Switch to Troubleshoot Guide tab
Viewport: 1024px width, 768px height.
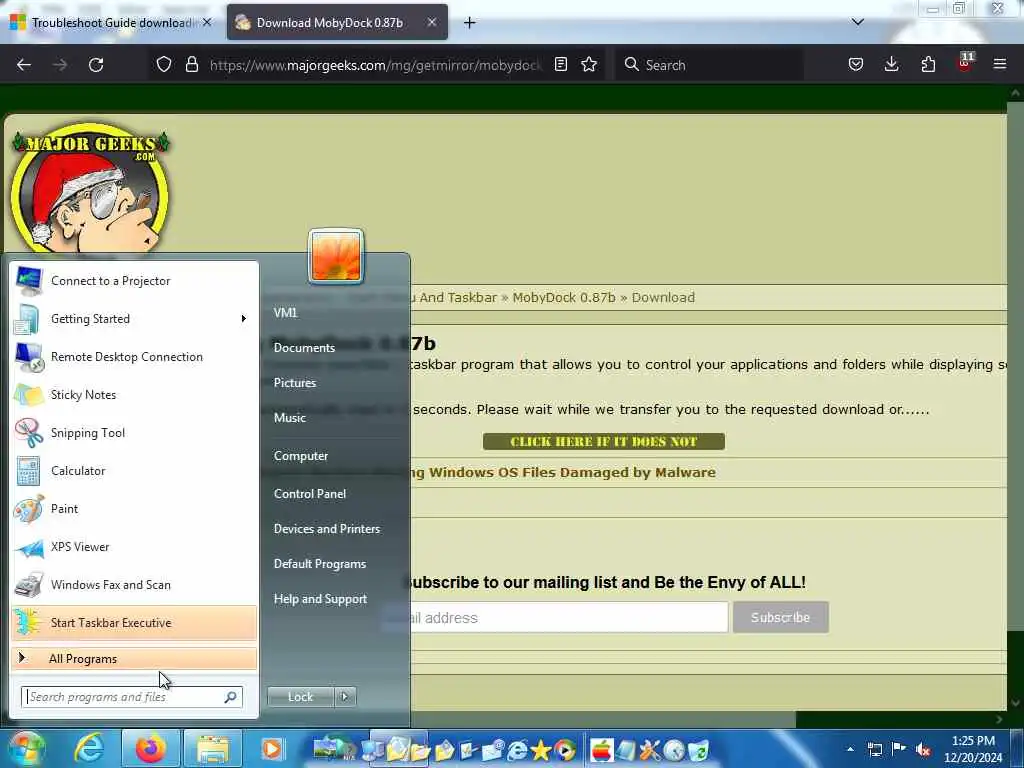[x=110, y=23]
